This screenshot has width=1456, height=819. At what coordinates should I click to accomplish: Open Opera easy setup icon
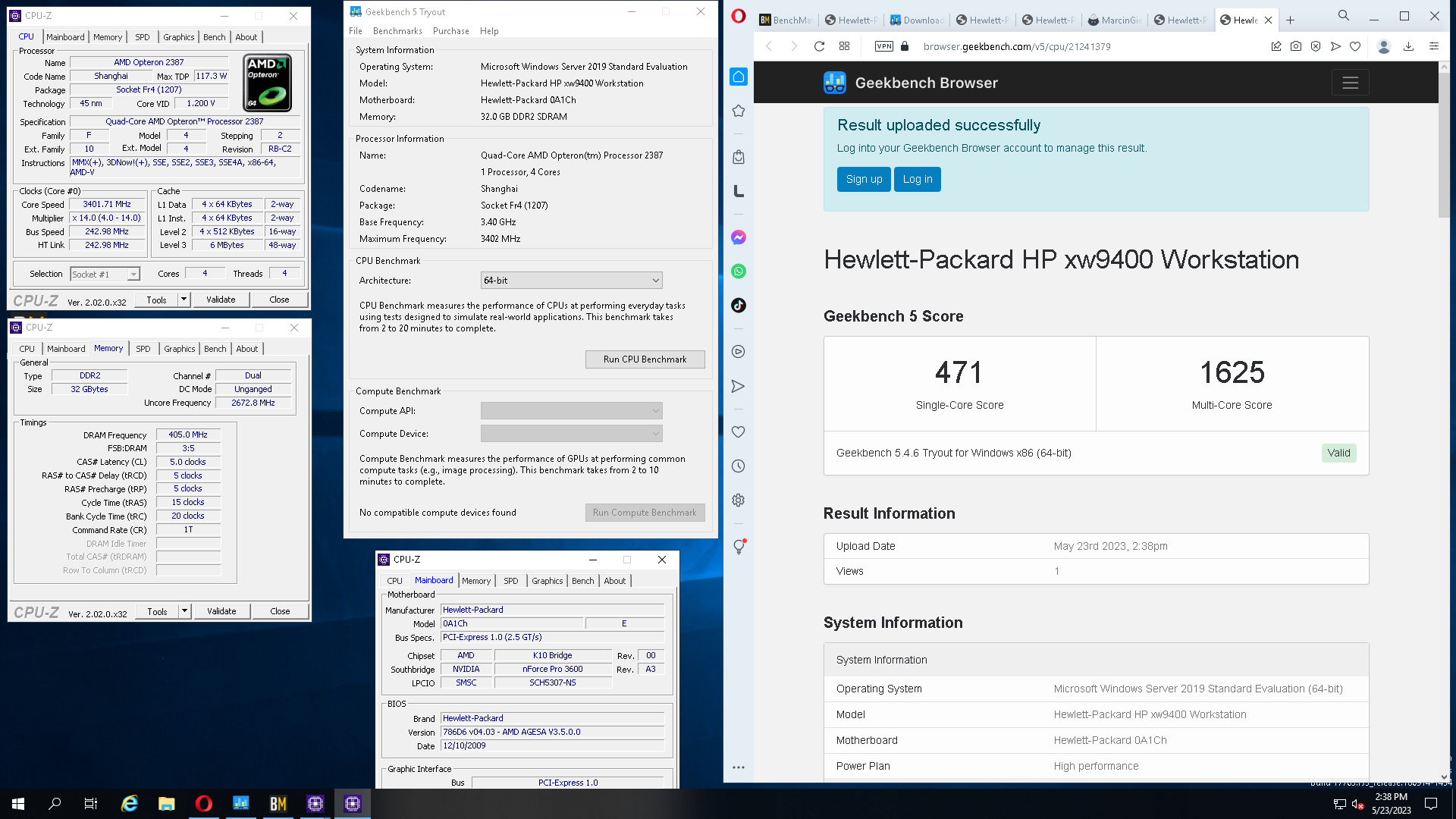click(x=1433, y=46)
